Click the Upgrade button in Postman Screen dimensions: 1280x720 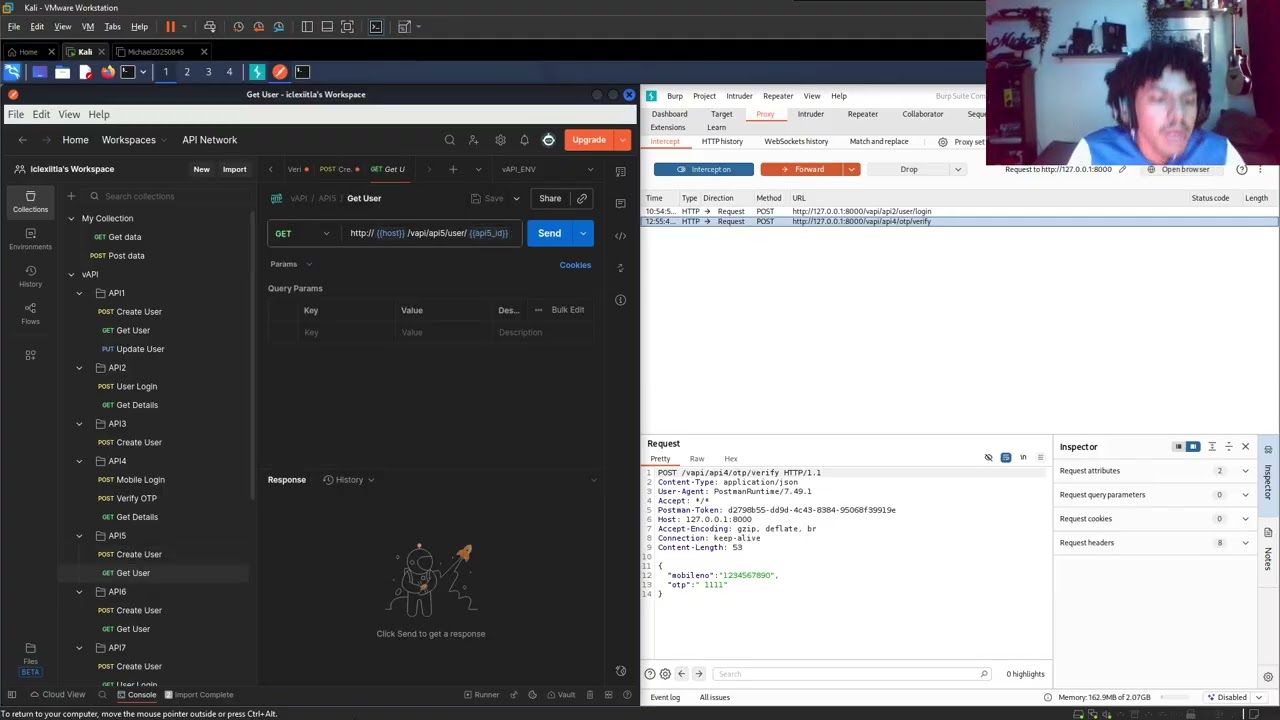589,140
